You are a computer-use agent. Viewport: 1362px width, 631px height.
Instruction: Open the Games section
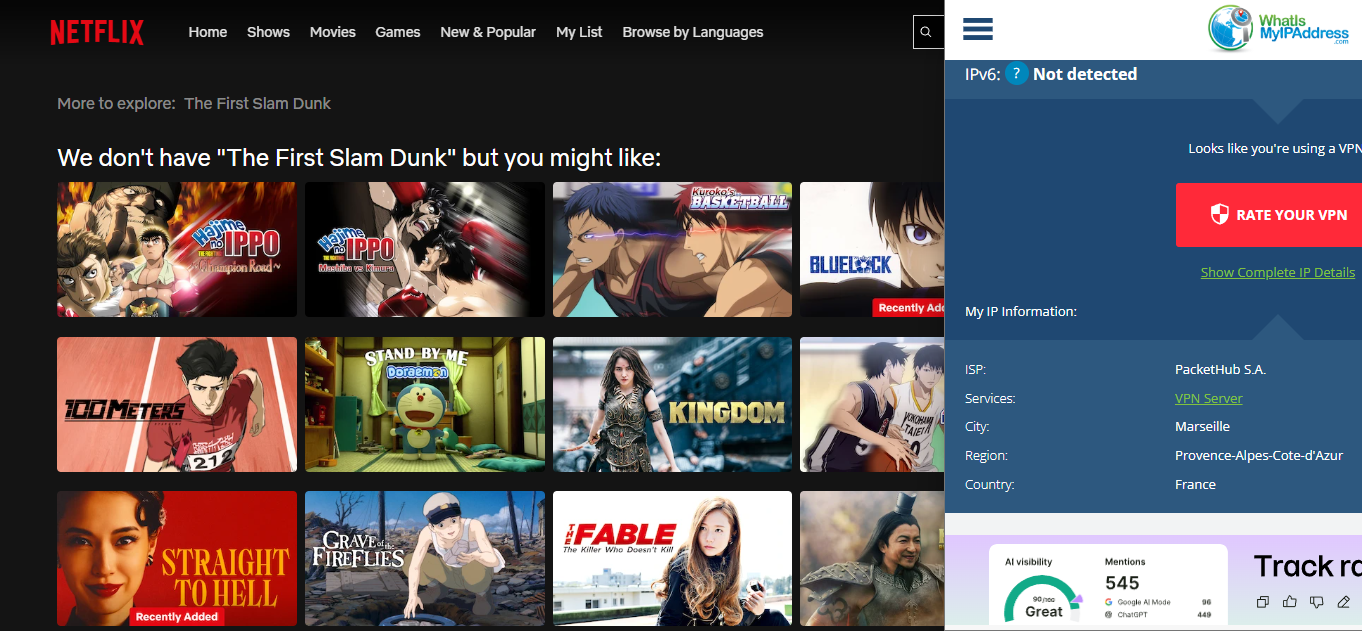[398, 32]
